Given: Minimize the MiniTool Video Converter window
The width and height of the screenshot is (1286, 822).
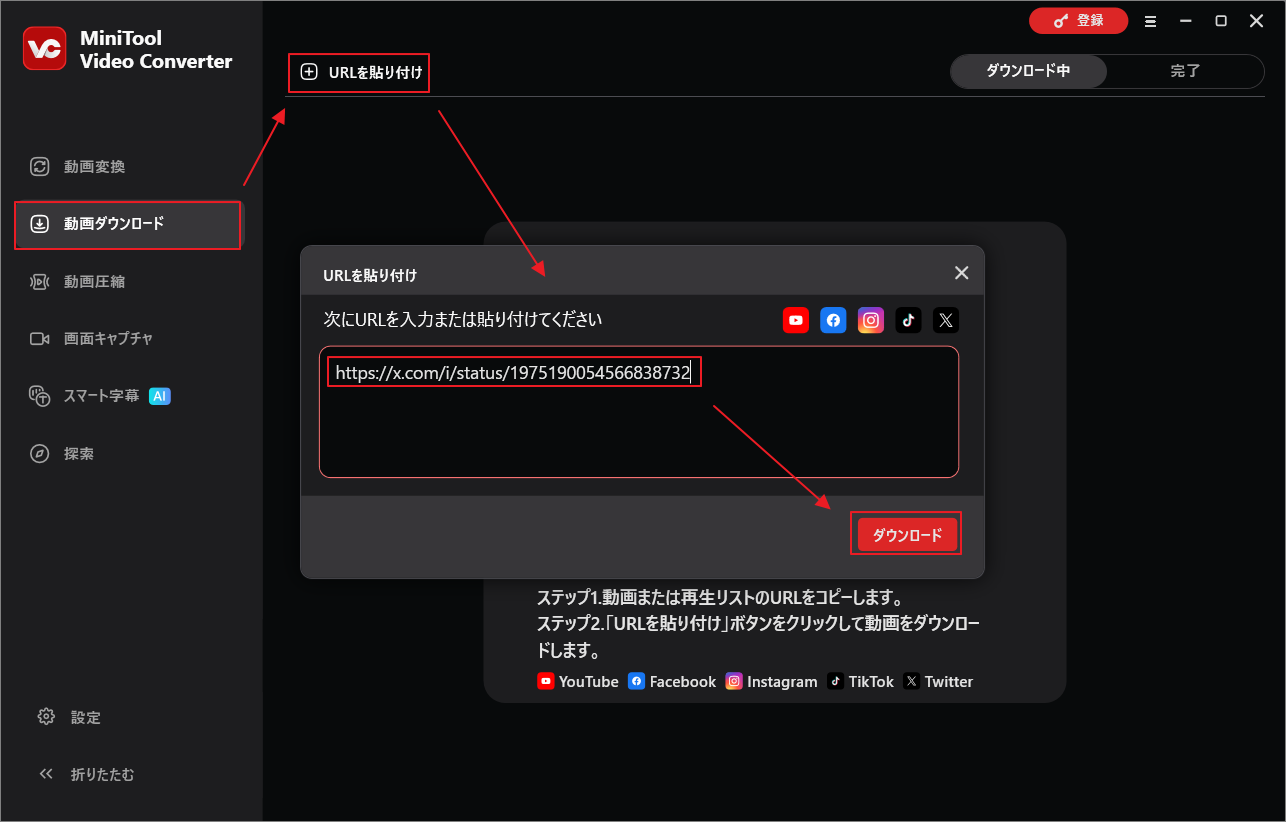Looking at the screenshot, I should tap(1185, 21).
